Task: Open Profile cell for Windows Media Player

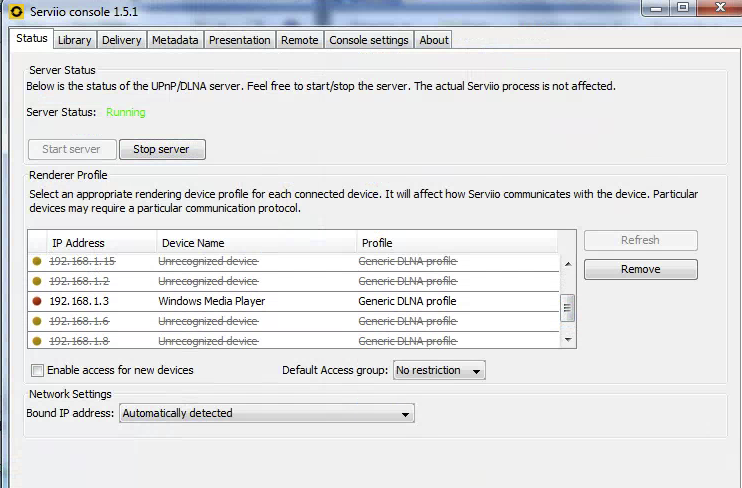Action: pos(407,301)
